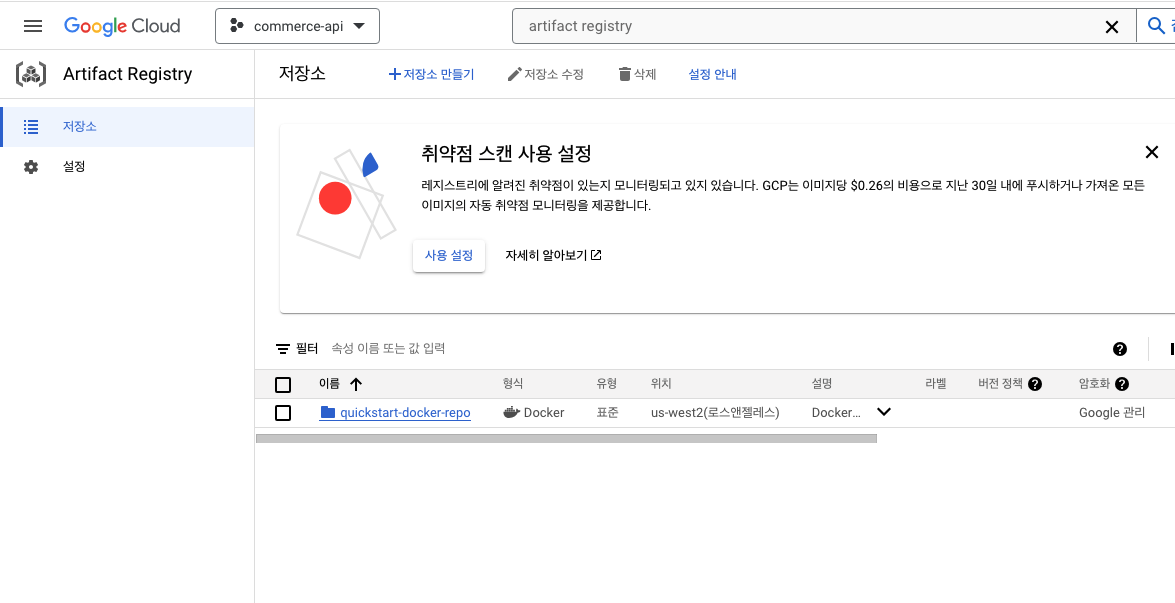Open the 자세히 알아보기 link
This screenshot has width=1175, height=603.
coord(553,255)
